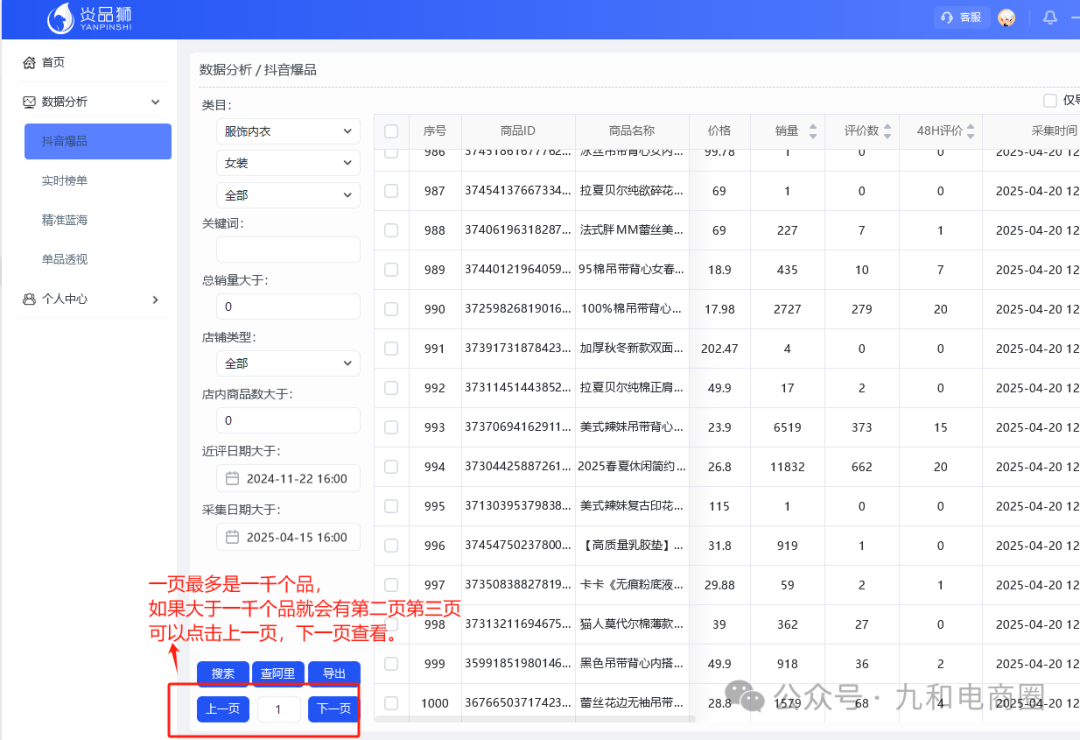Open the 店铺类型 全部 dropdown
1080x740 pixels.
(288, 363)
